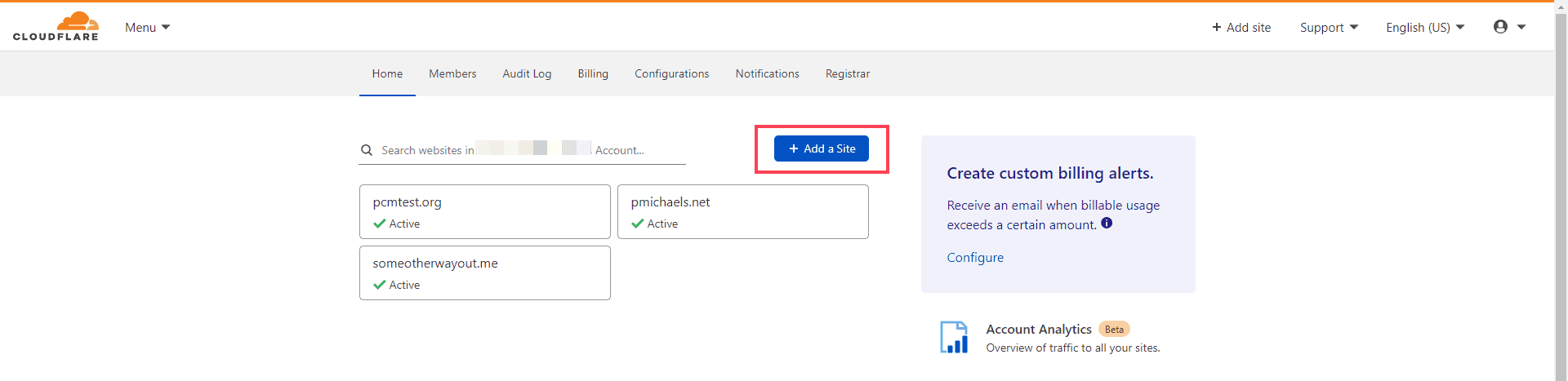Click the Configure billing alerts link

pos(975,257)
